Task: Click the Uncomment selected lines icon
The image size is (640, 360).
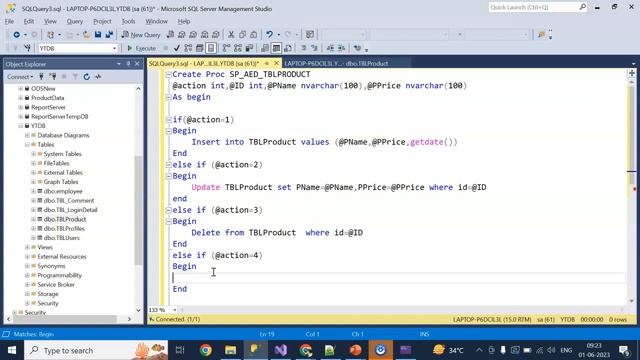Action: (x=314, y=48)
